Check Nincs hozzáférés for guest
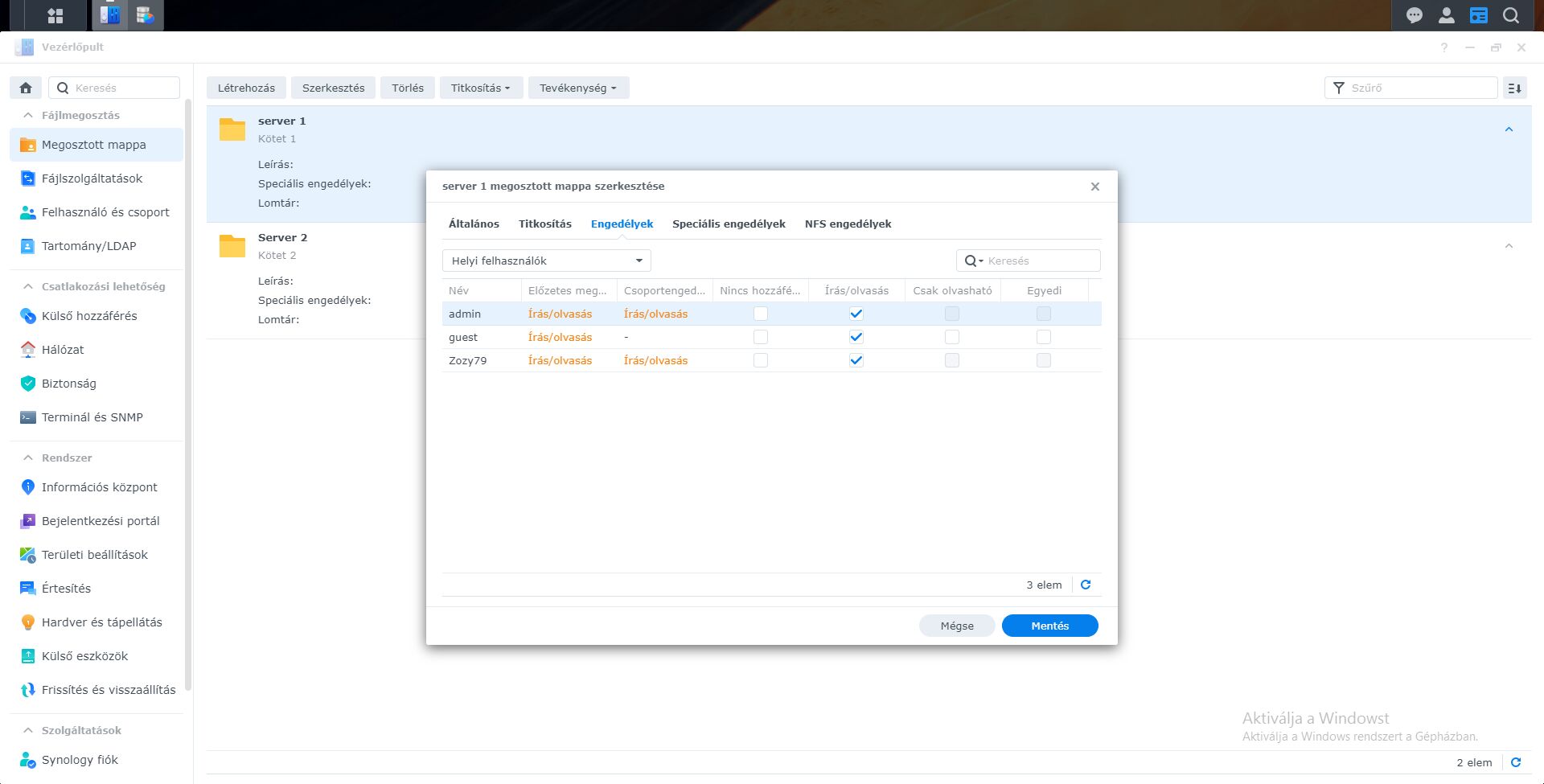Screen dimensions: 1544x784 (761, 337)
